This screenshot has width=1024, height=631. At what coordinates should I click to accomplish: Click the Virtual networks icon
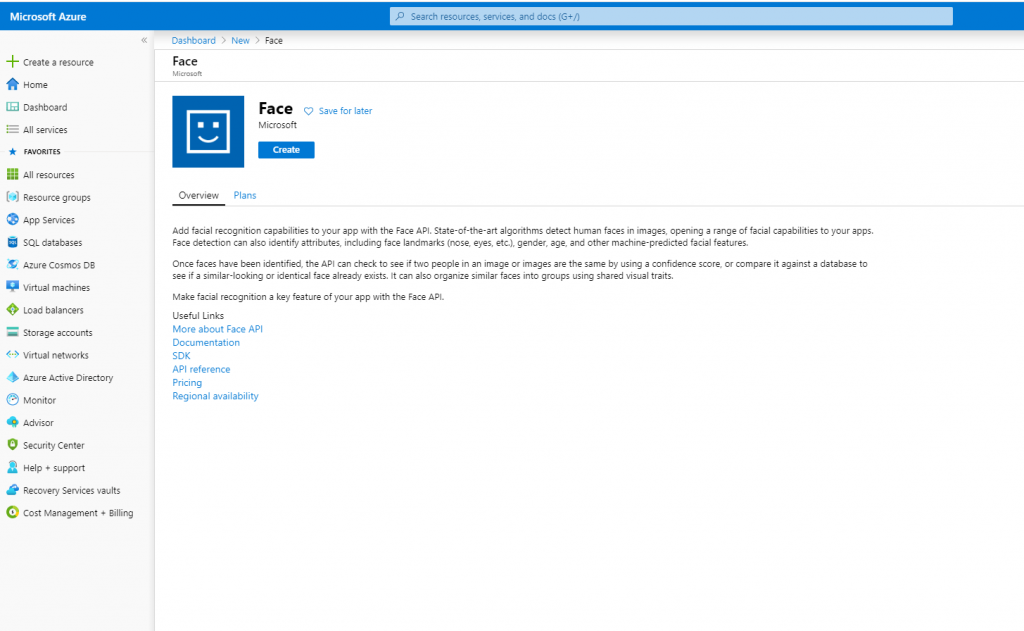[x=12, y=355]
